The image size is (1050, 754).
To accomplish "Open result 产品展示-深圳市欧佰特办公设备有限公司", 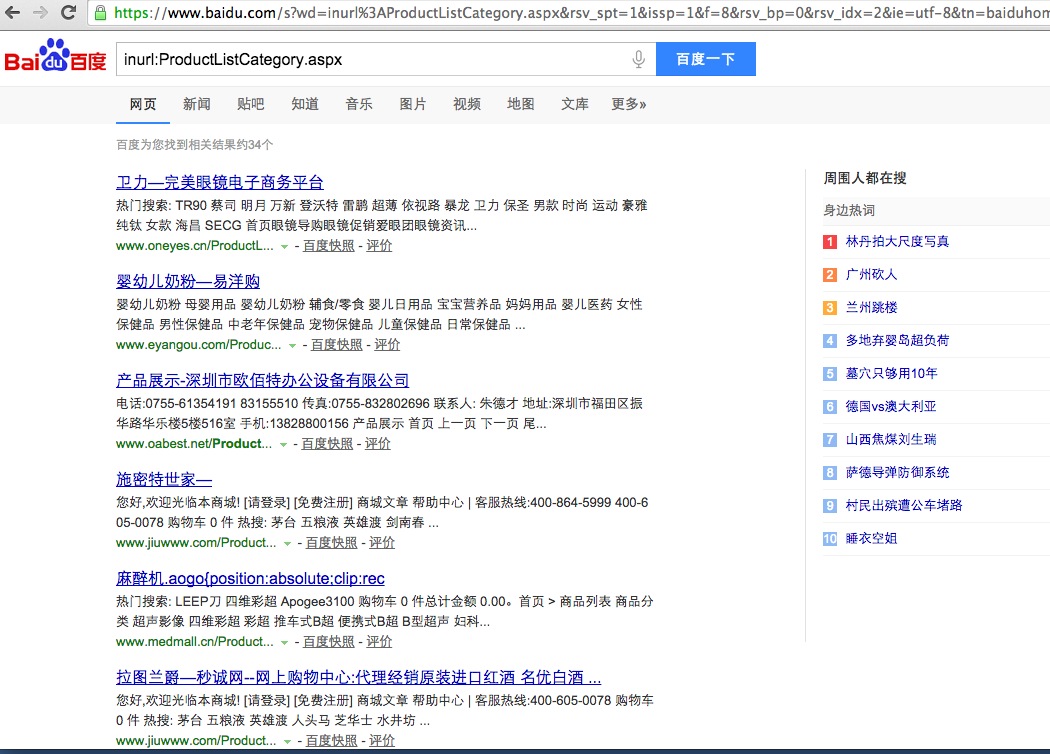I will [262, 380].
